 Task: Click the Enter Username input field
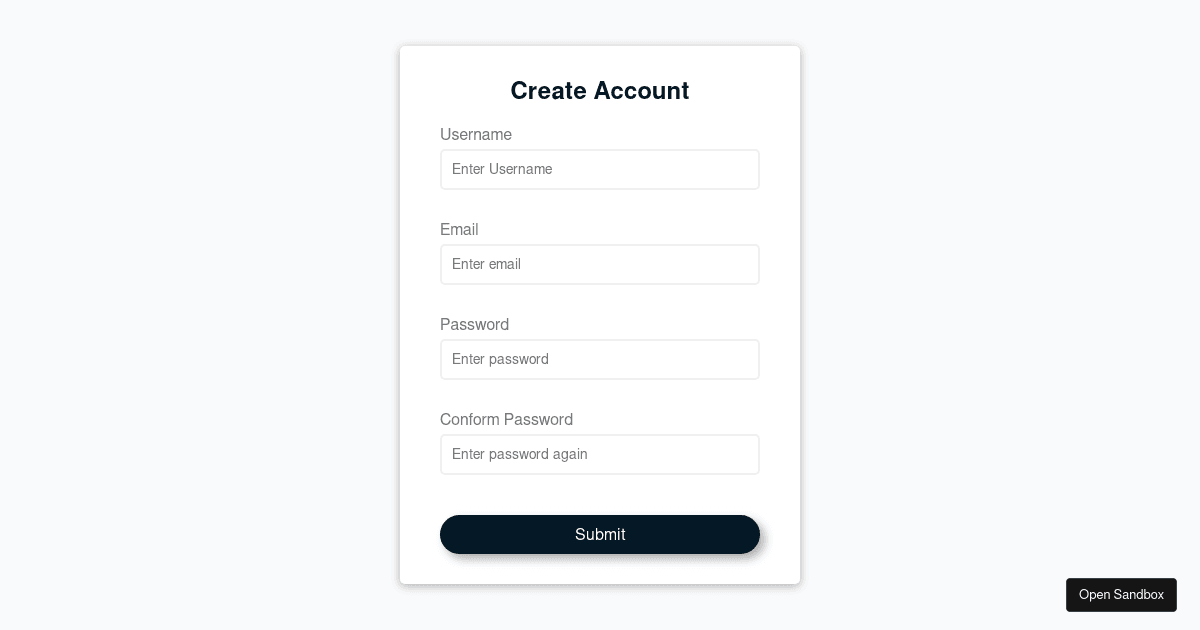point(600,169)
